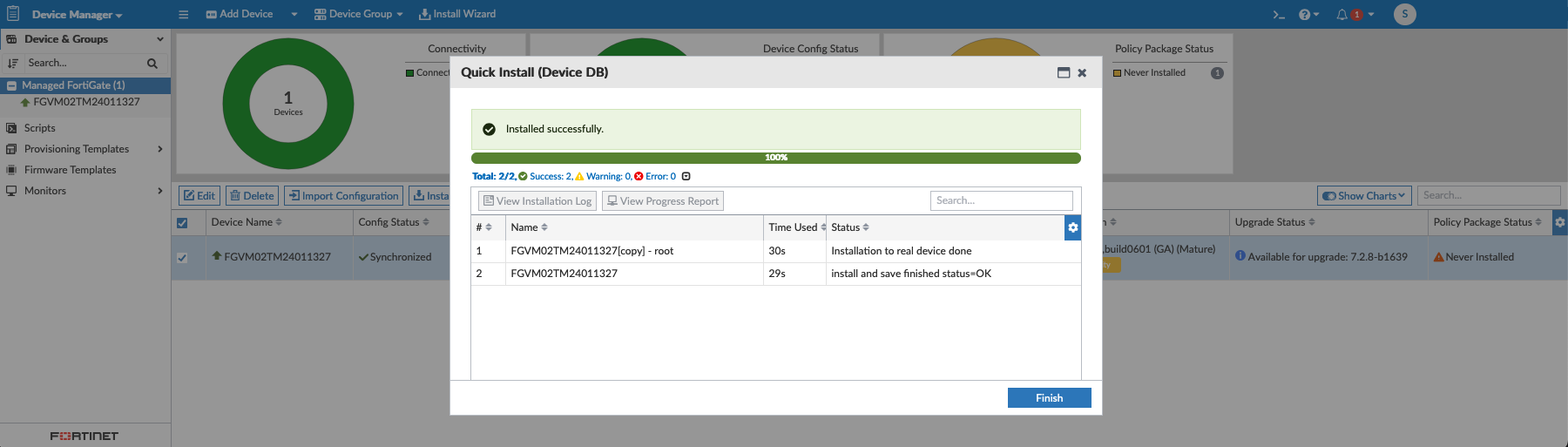
Task: Open the Device Manager dropdown
Action: pyautogui.click(x=77, y=15)
